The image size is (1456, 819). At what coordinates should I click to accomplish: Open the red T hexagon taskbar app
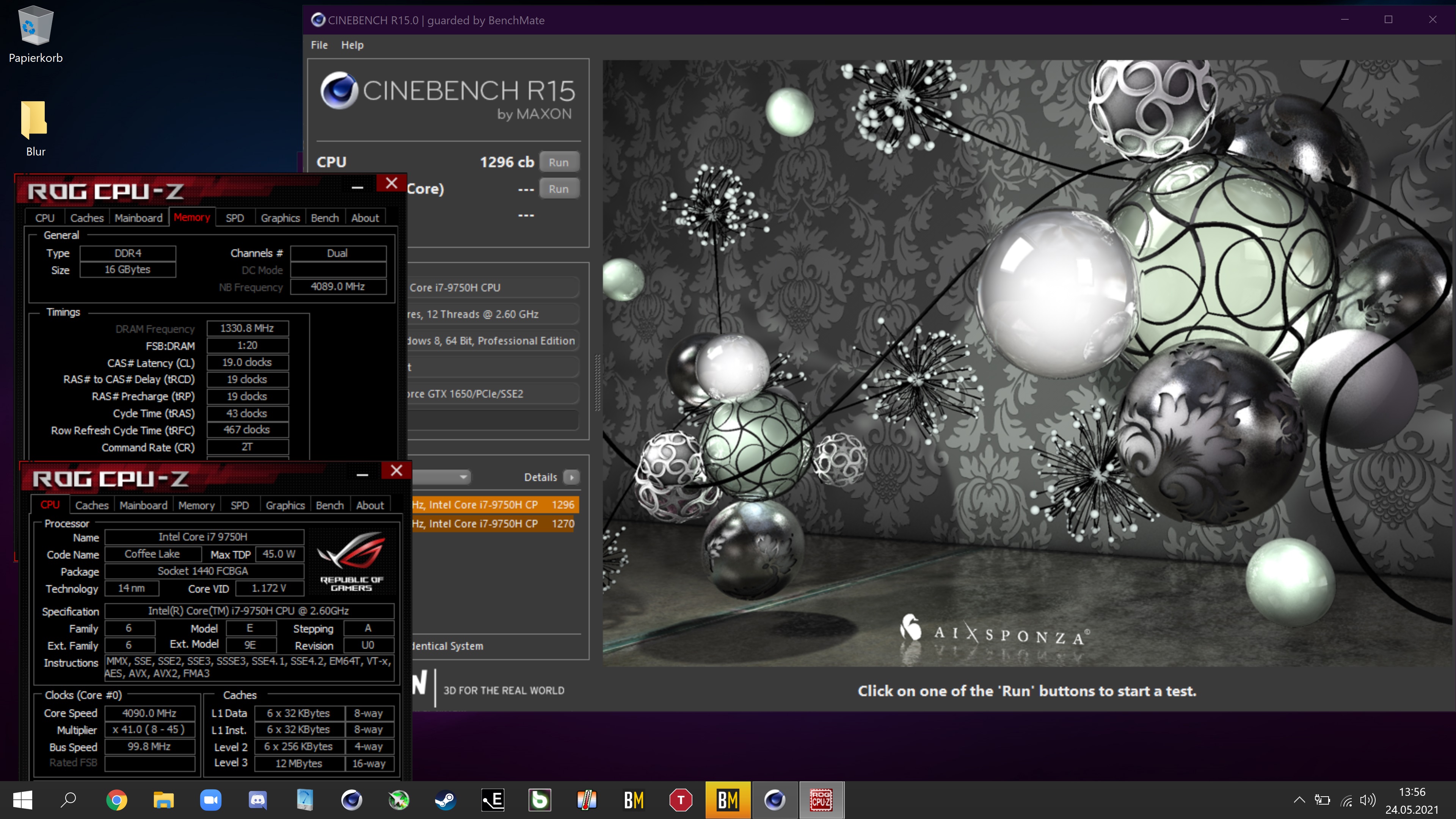[681, 800]
